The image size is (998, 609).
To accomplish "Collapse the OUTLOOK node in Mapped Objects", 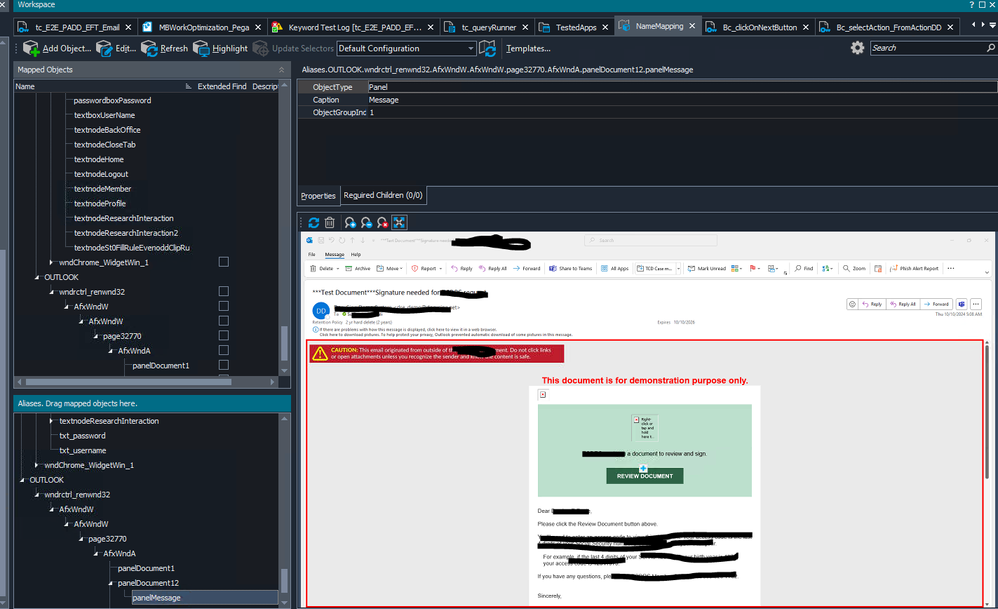I will coord(37,277).
